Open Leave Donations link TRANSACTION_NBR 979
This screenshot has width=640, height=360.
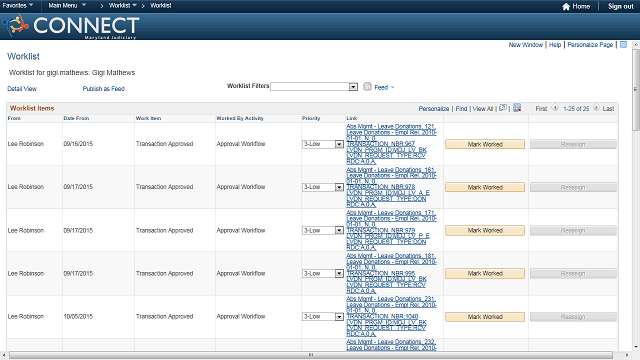tap(391, 230)
